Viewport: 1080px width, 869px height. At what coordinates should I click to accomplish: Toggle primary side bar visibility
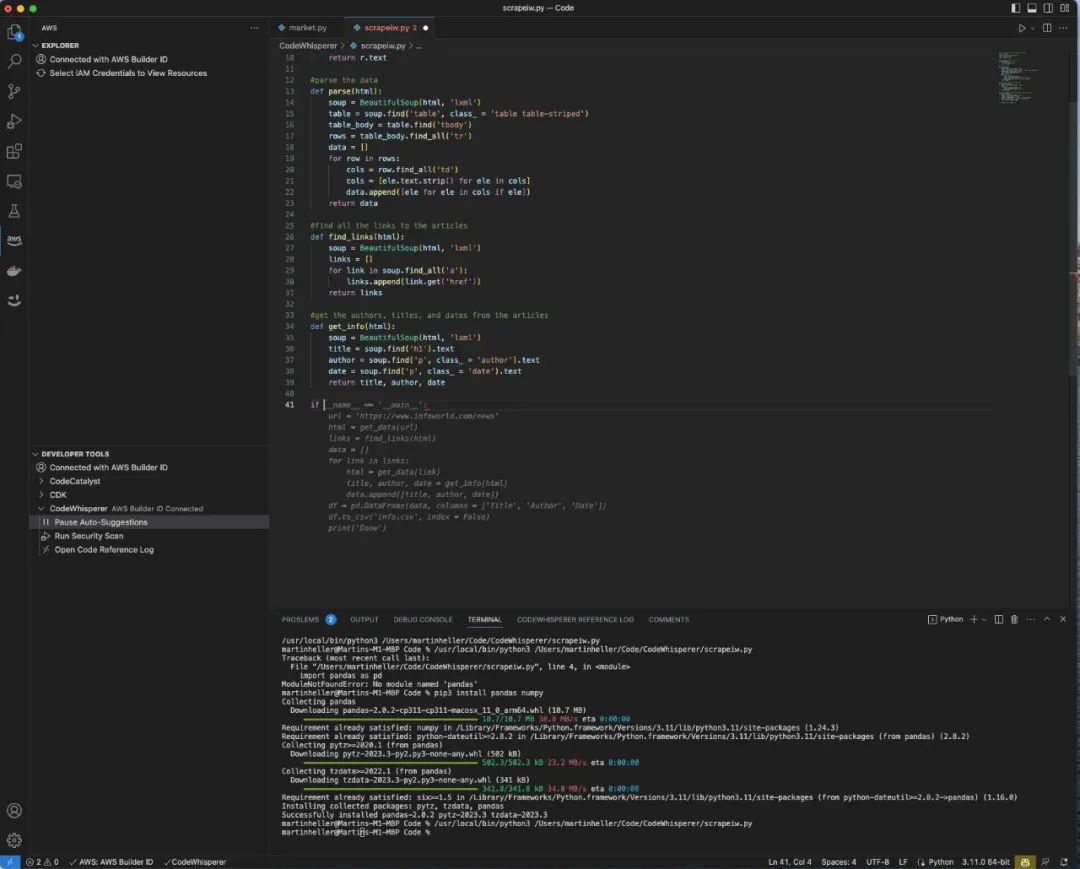[1017, 8]
